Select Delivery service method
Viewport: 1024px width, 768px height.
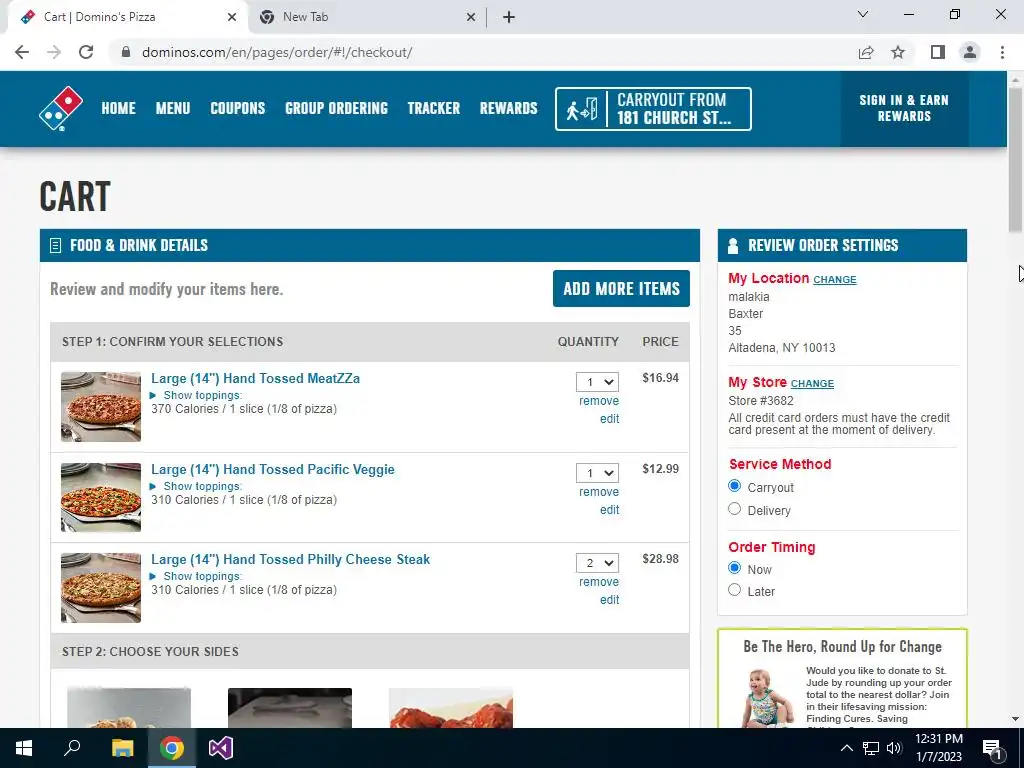coord(735,509)
